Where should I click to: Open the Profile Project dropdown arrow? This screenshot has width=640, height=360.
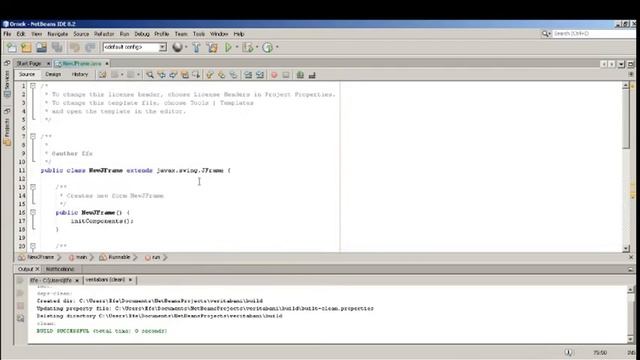(277, 47)
